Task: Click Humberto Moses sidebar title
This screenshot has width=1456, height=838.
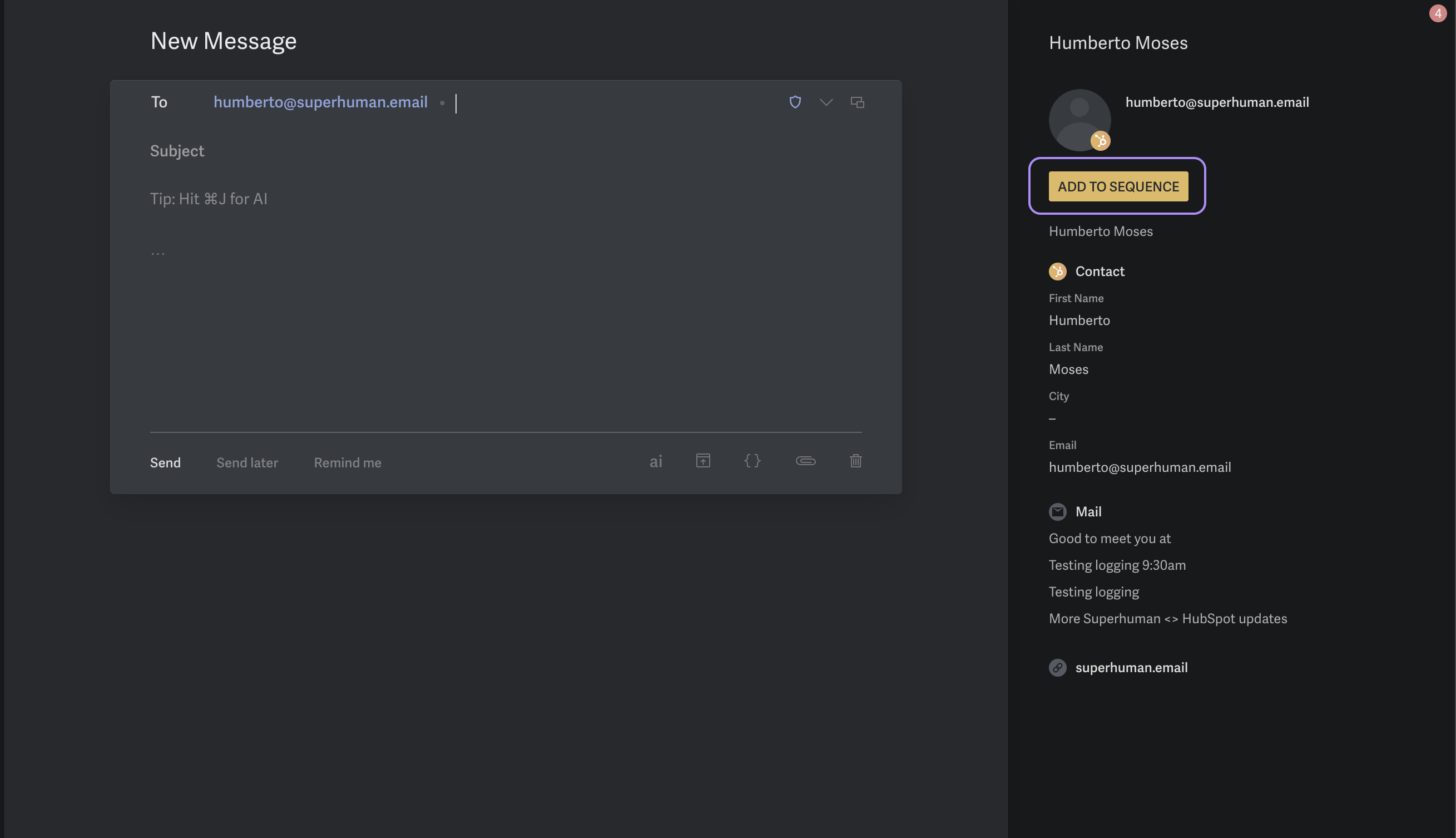Action: point(1118,43)
